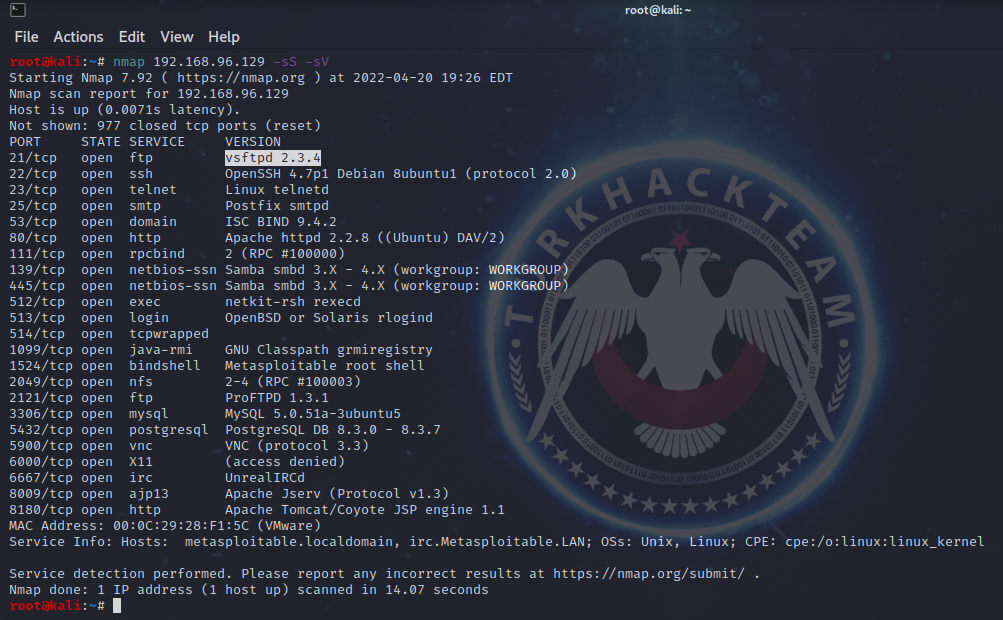Click the 1524/tcp bindshell port entry
Image resolution: width=1003 pixels, height=620 pixels.
point(40,366)
